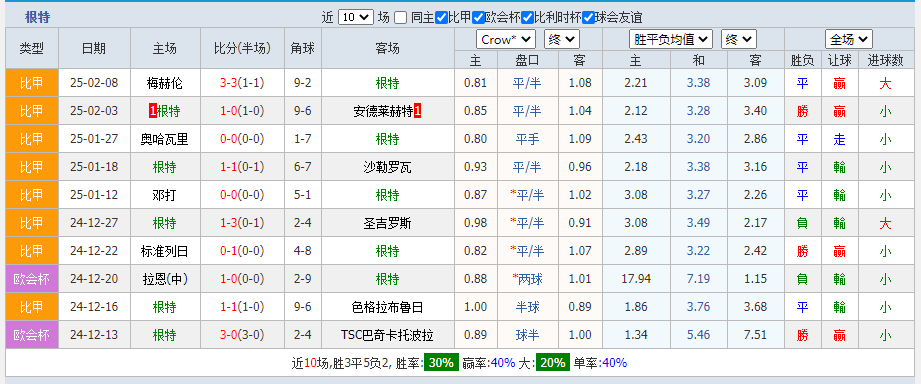The width and height of the screenshot is (921, 384).
Task: Click the 比分(半场) column header
Action: pos(242,48)
